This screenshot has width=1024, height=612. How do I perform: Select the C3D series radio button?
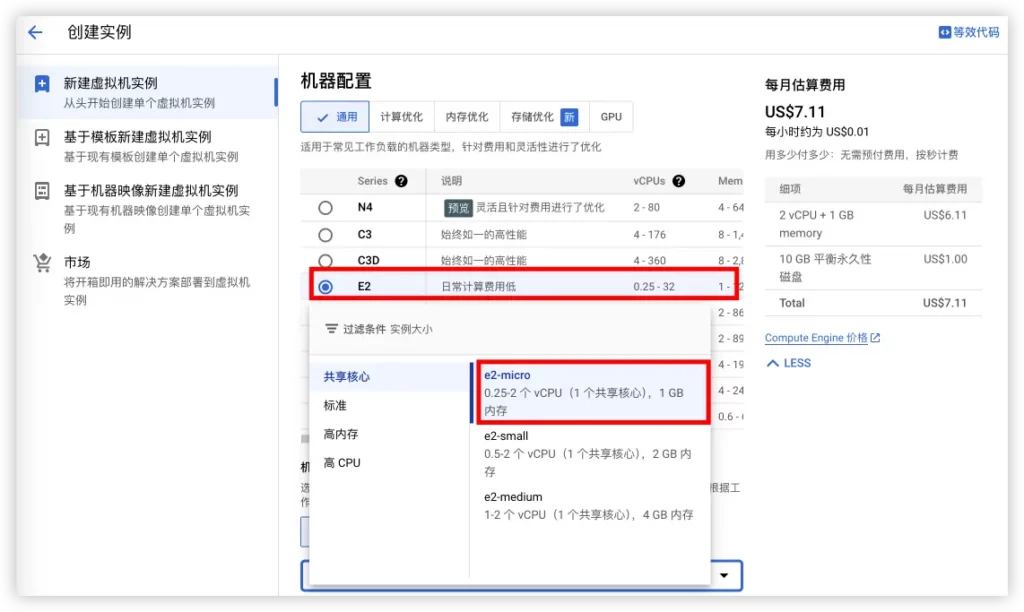tap(325, 261)
